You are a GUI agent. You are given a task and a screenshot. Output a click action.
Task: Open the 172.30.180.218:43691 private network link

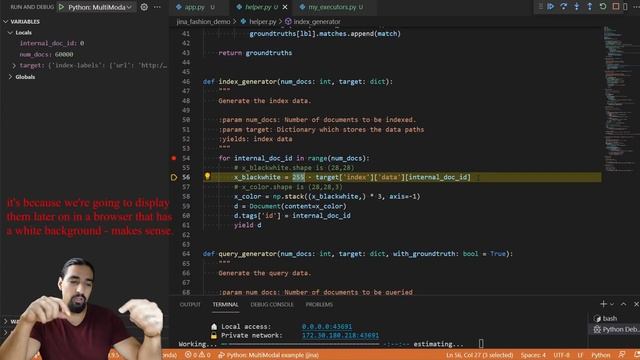pyautogui.click(x=340, y=336)
